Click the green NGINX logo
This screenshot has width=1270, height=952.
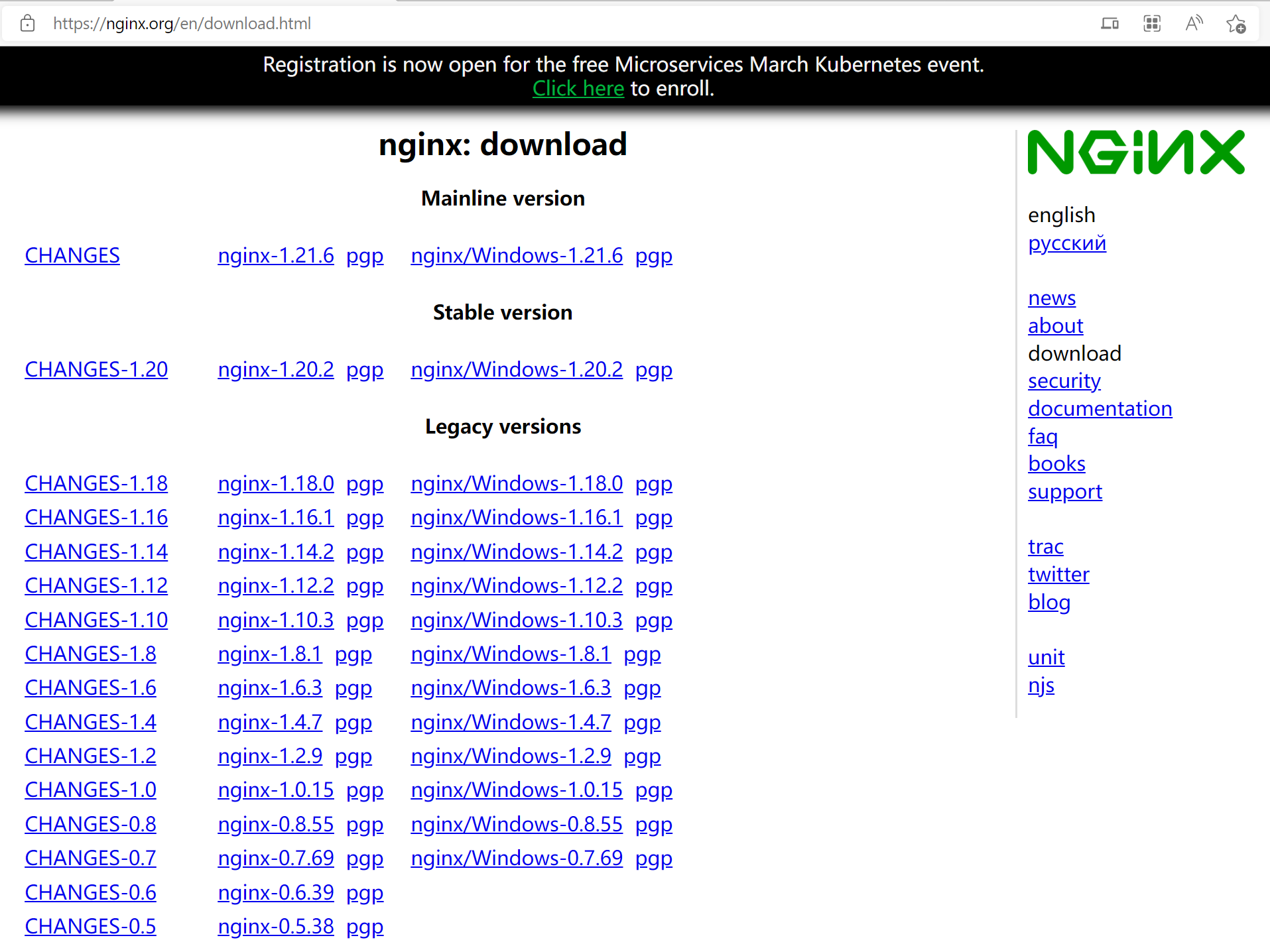(x=1136, y=152)
